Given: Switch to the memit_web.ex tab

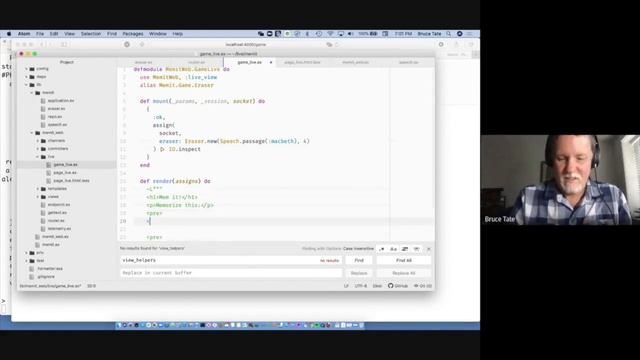Looking at the screenshot, I should pyautogui.click(x=355, y=62).
